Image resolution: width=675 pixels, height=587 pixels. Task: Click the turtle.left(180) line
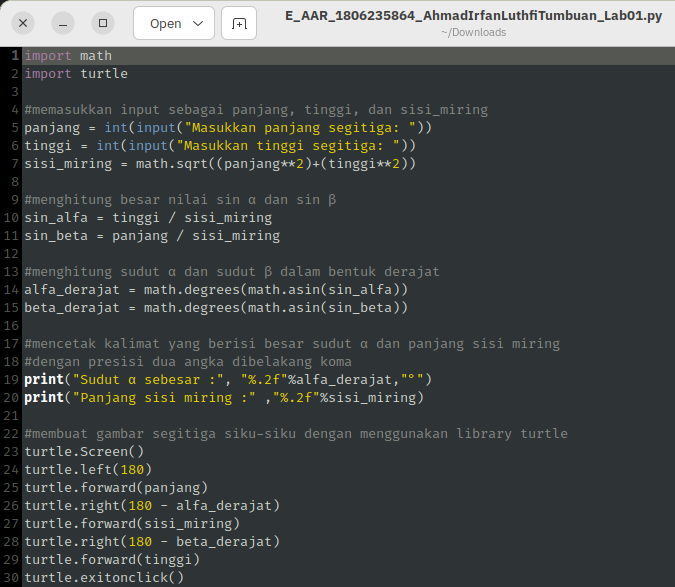pyautogui.click(x=88, y=470)
